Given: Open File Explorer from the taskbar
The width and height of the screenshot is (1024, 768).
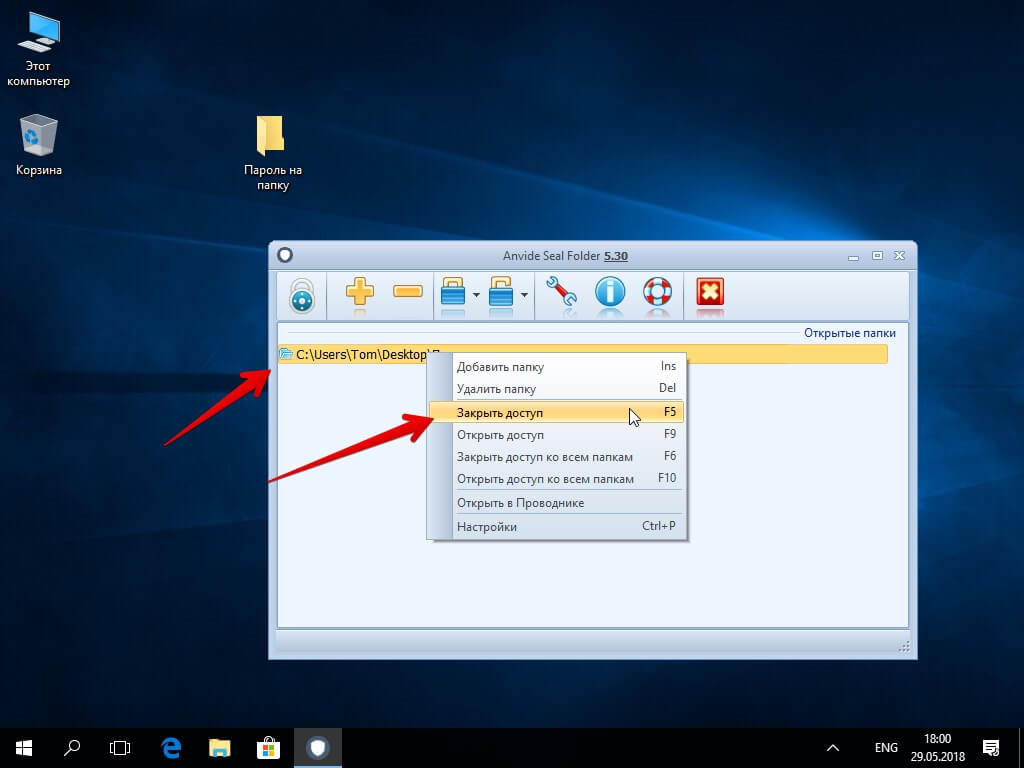Looking at the screenshot, I should (x=219, y=748).
